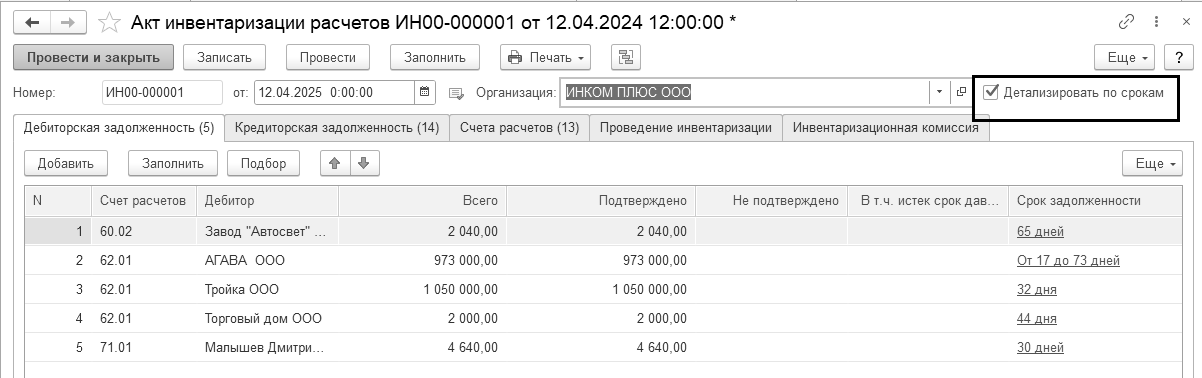Image resolution: width=1202 pixels, height=378 pixels.
Task: Open help with the question mark button
Action: (x=1177, y=57)
